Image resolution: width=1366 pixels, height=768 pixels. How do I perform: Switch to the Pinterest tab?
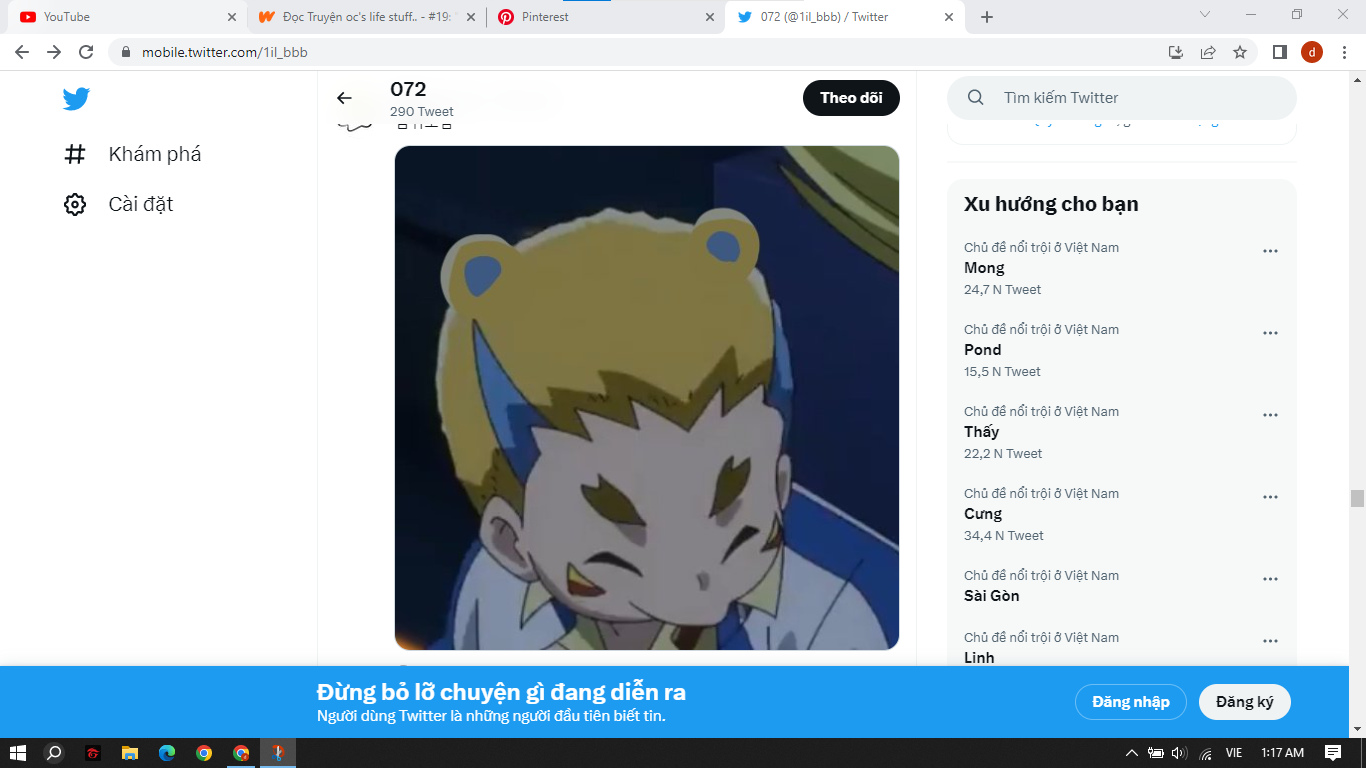pos(600,17)
